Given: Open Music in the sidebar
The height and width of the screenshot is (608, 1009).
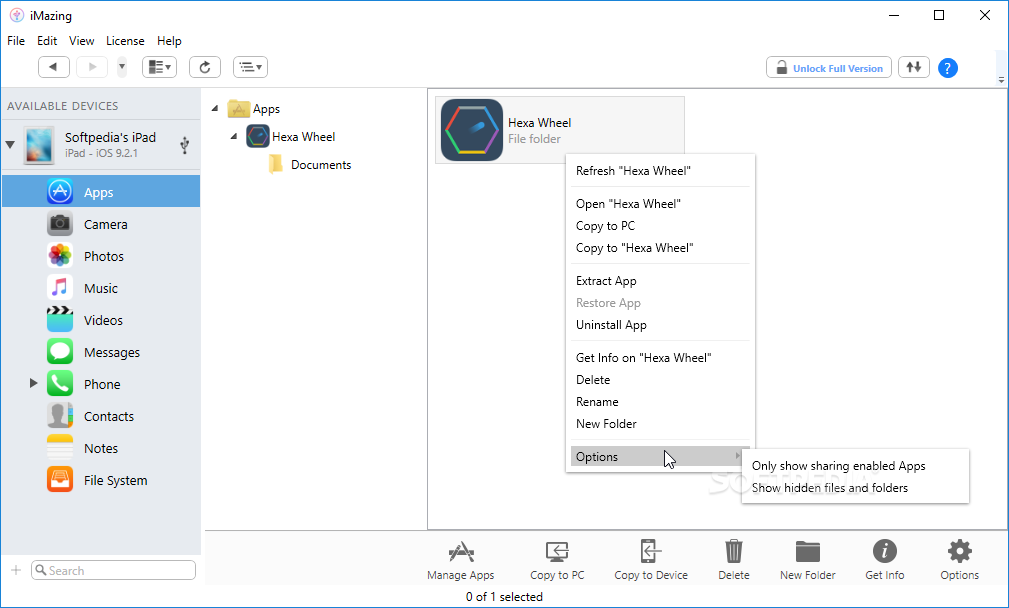Looking at the screenshot, I should (101, 288).
